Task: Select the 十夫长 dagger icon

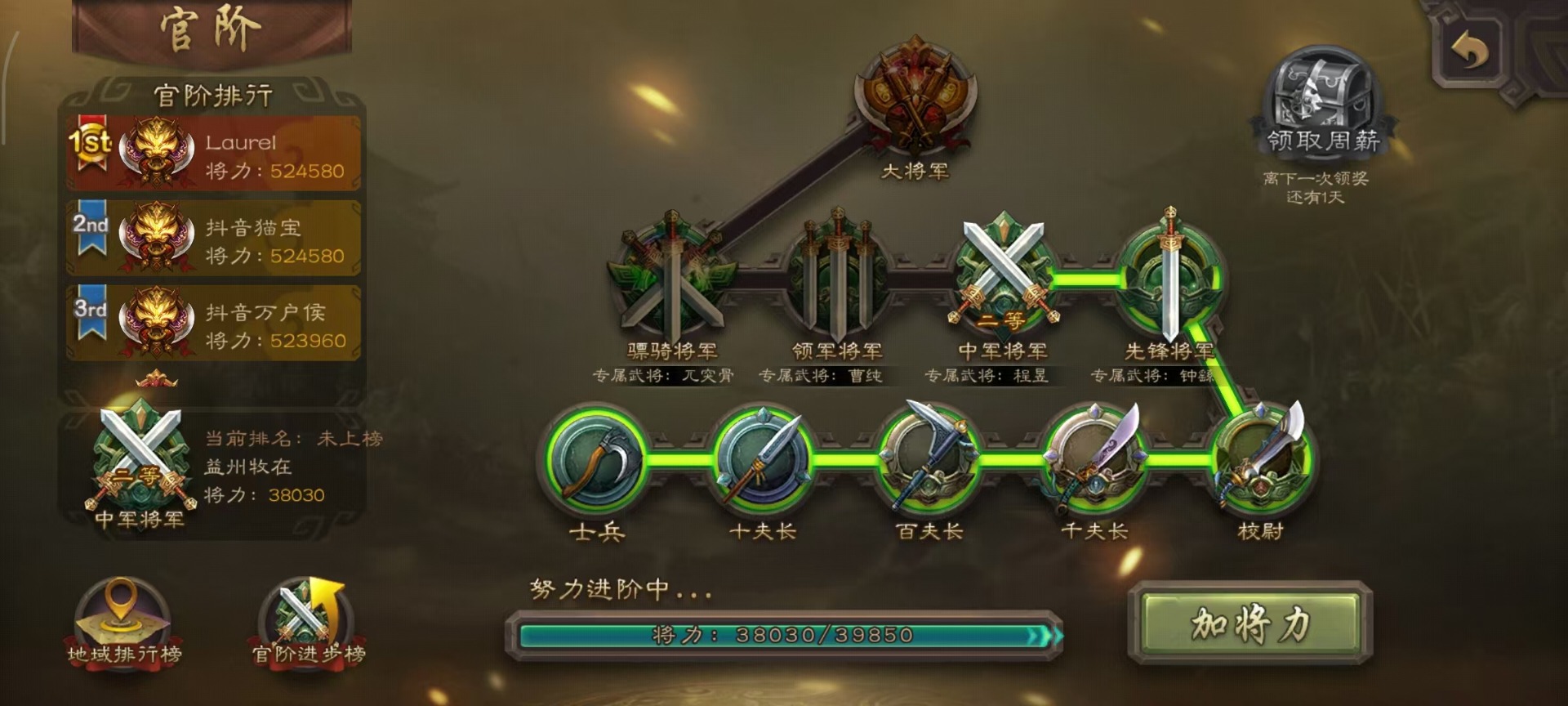Action: (763, 458)
